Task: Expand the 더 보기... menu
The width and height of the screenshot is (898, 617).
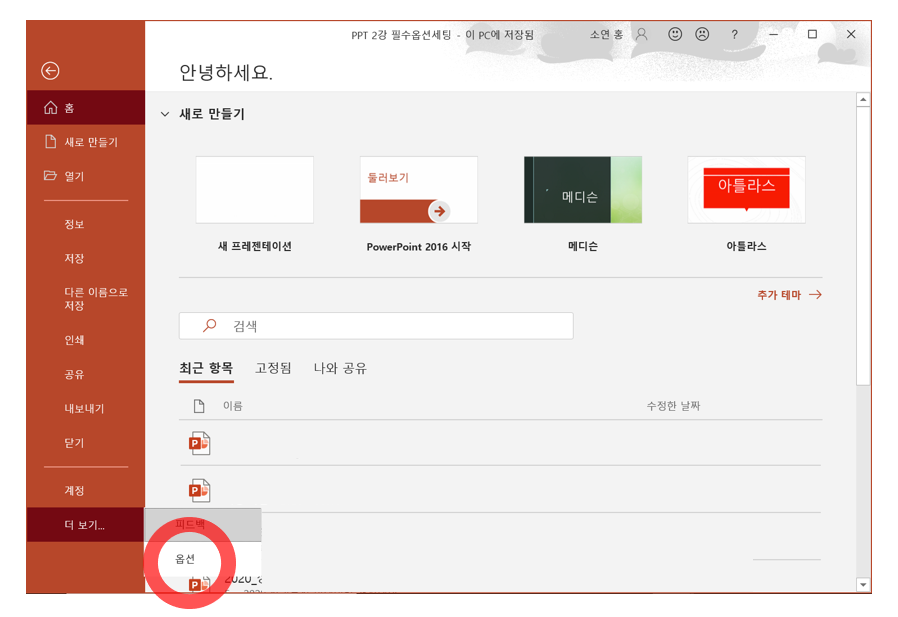Action: click(85, 525)
